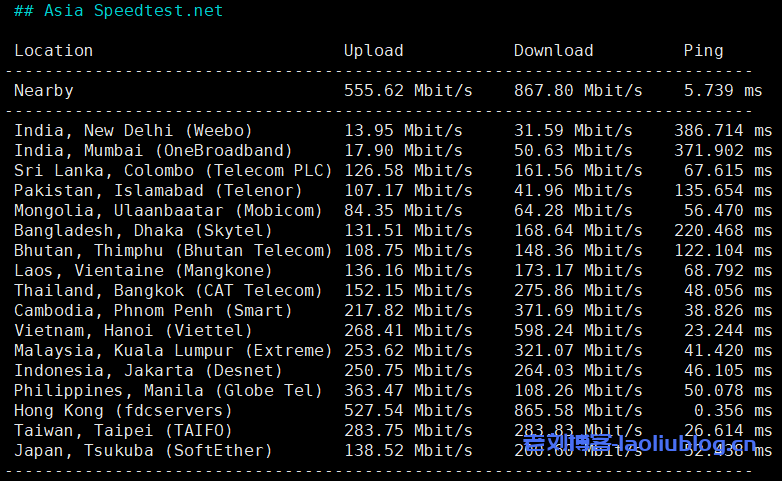Click the '## Asia Speedtest.net' heading text
This screenshot has height=481, width=782.
click(119, 11)
